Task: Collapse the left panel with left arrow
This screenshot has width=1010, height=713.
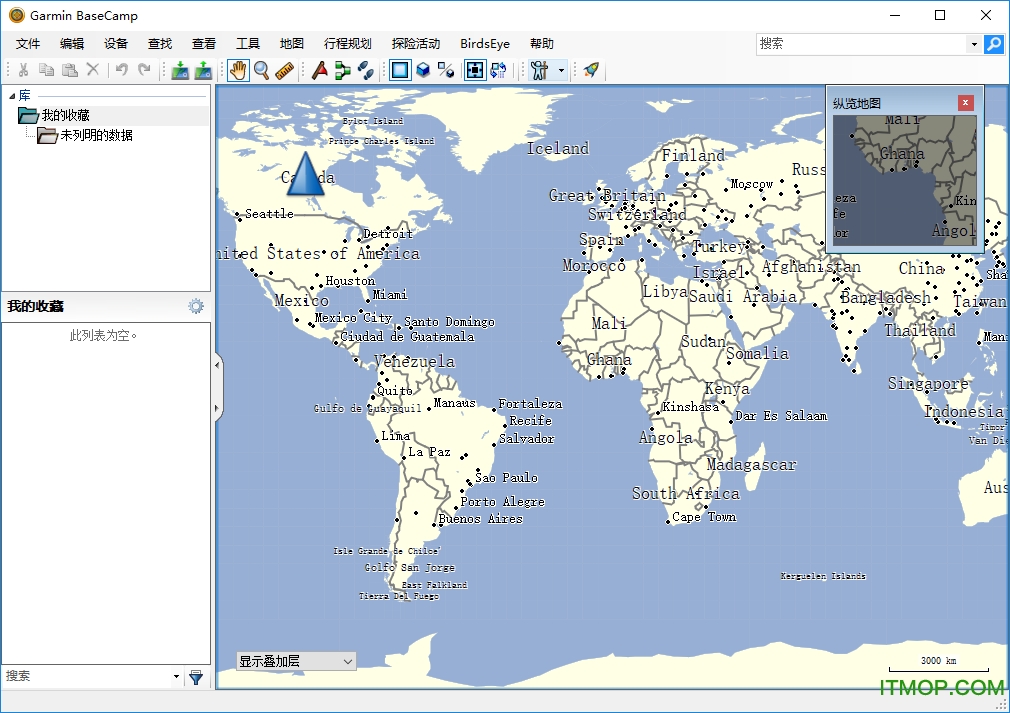Action: coord(217,365)
